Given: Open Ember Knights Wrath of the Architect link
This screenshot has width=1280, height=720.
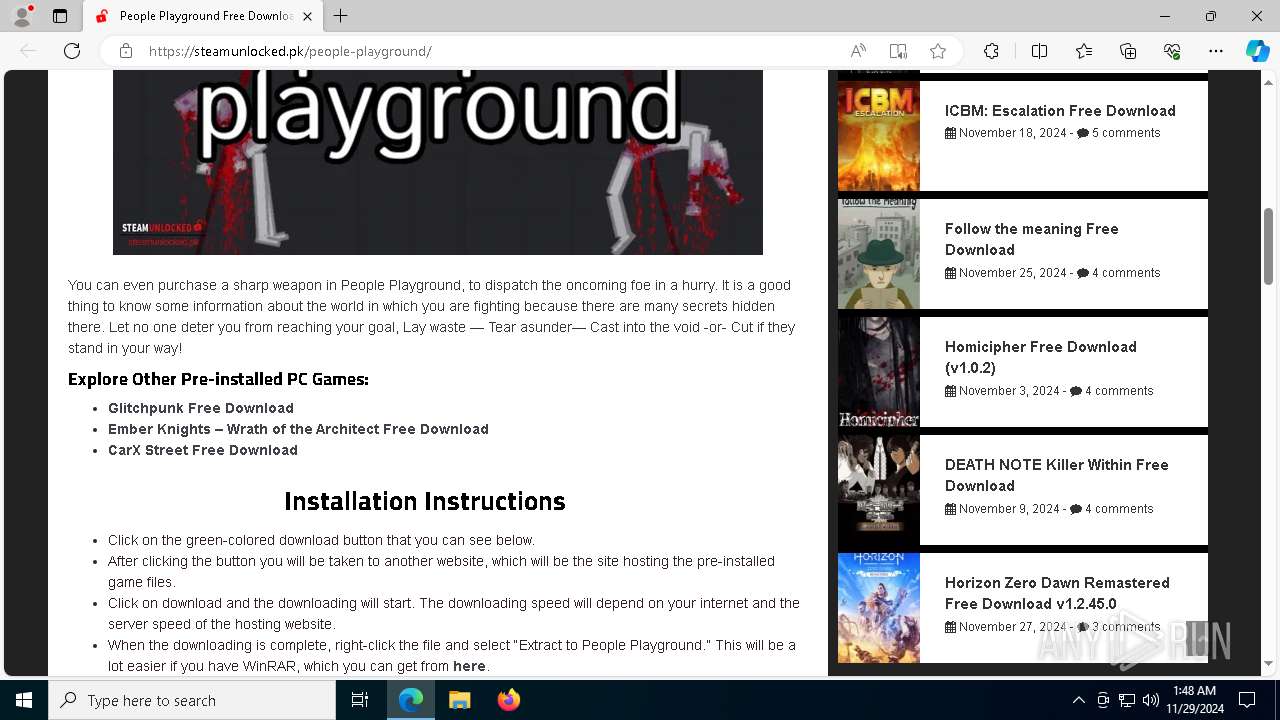Looking at the screenshot, I should click(298, 429).
